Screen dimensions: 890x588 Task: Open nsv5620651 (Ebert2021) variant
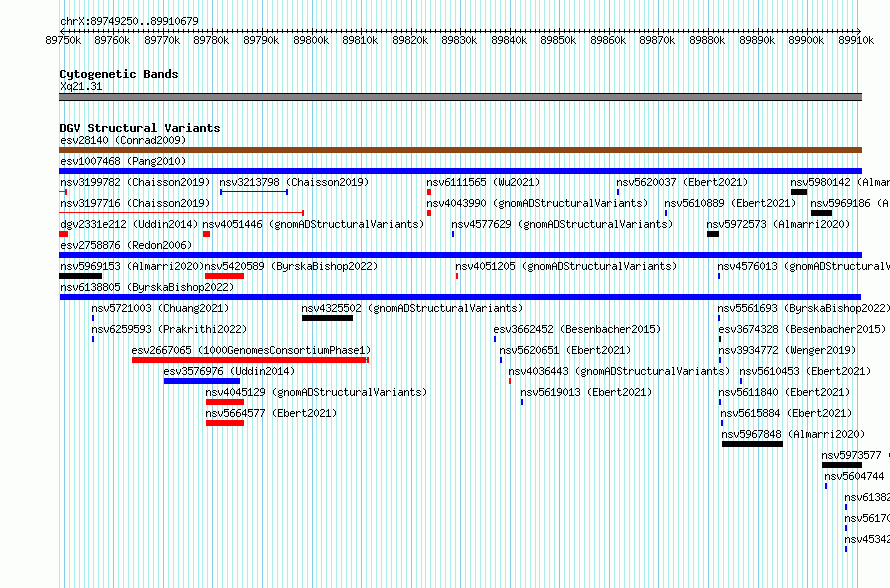(565, 350)
